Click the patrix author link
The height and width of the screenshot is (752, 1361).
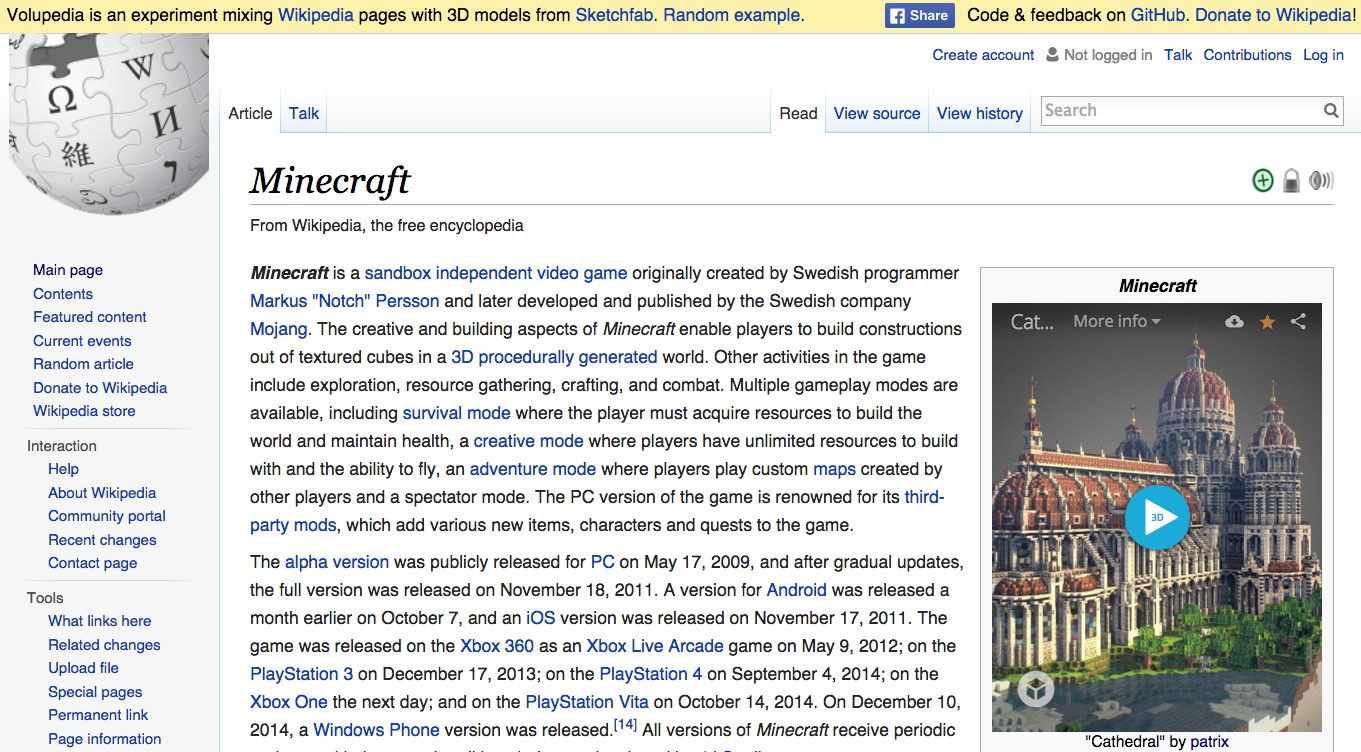tap(1210, 742)
